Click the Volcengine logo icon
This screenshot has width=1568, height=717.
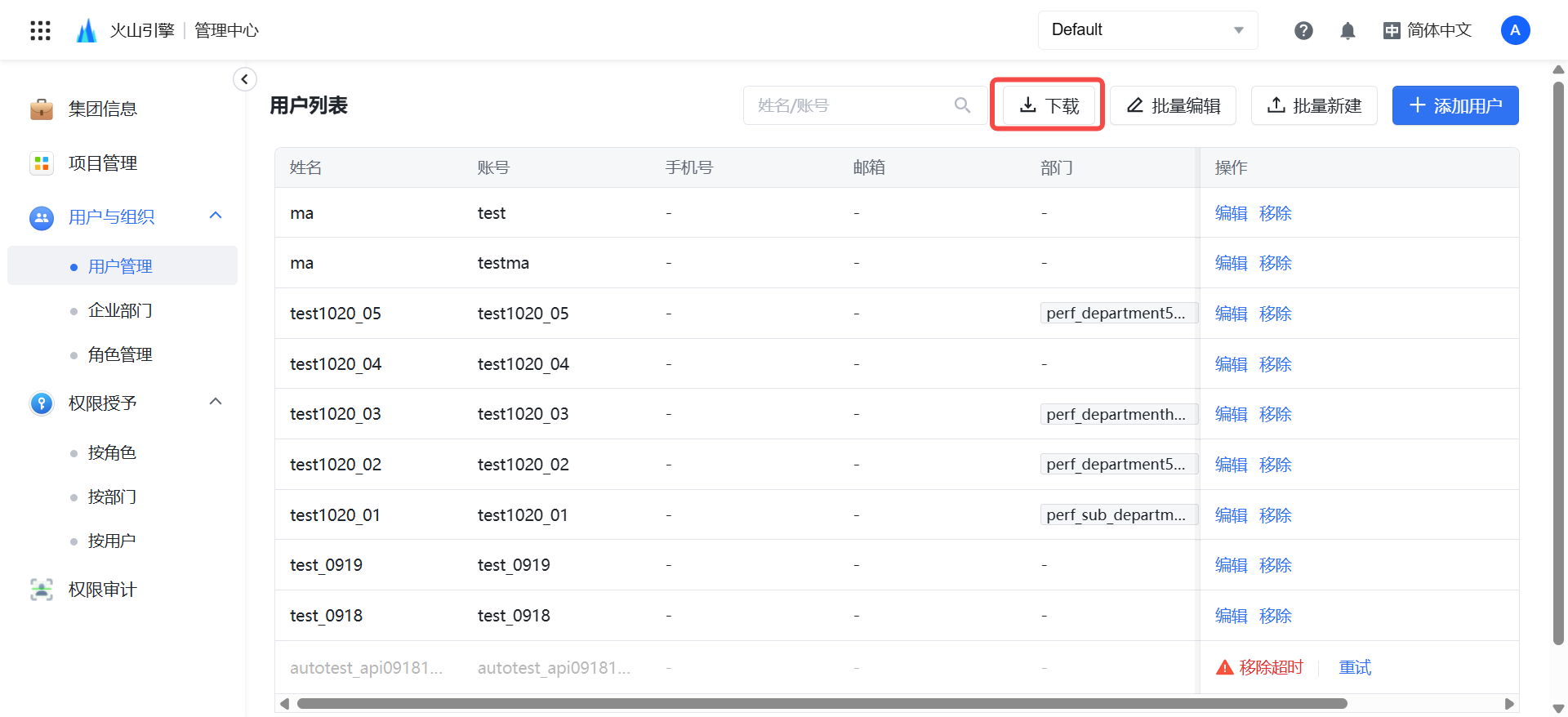point(87,30)
